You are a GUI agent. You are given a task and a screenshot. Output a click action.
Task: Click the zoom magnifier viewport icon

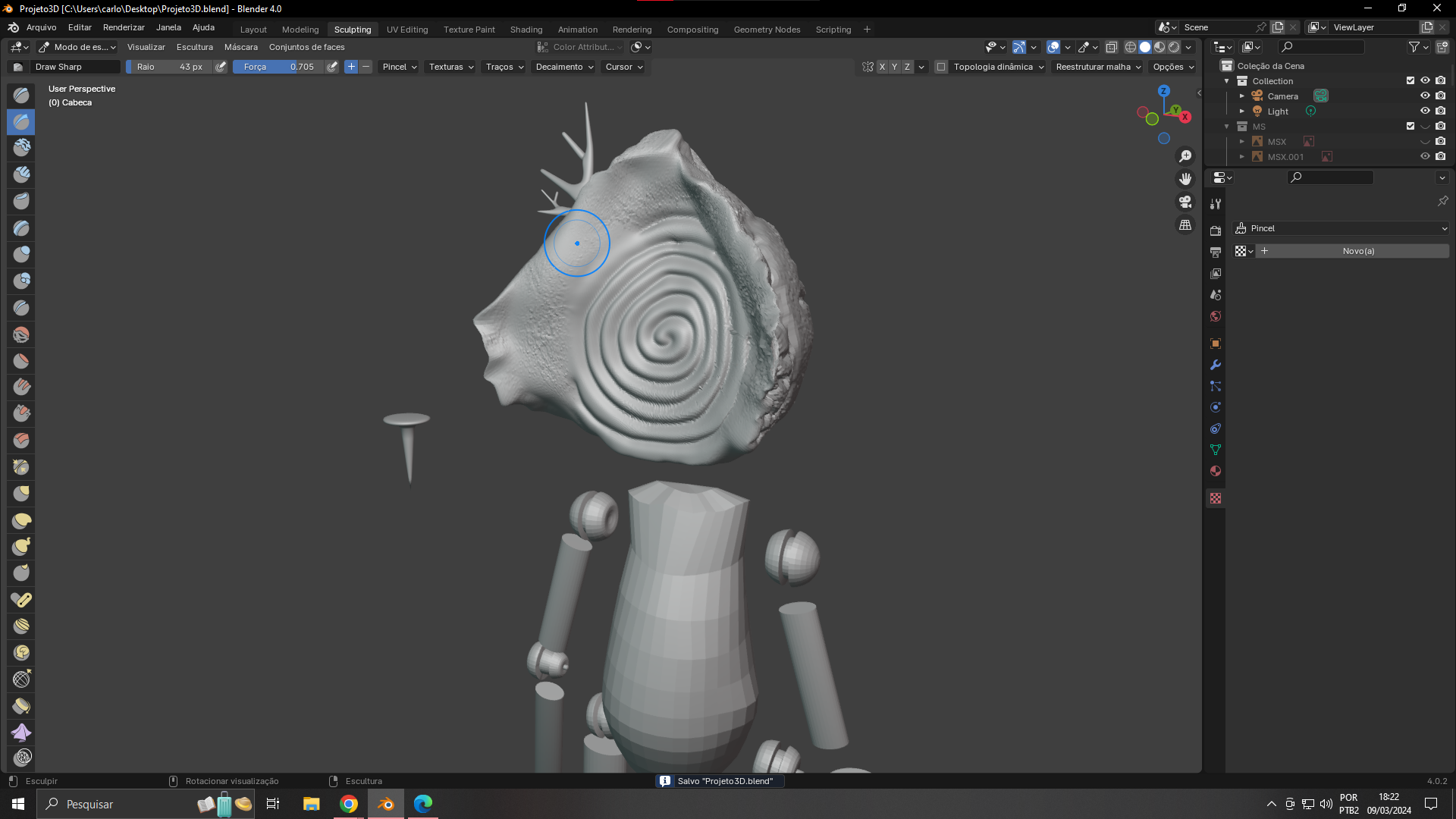pyautogui.click(x=1185, y=156)
